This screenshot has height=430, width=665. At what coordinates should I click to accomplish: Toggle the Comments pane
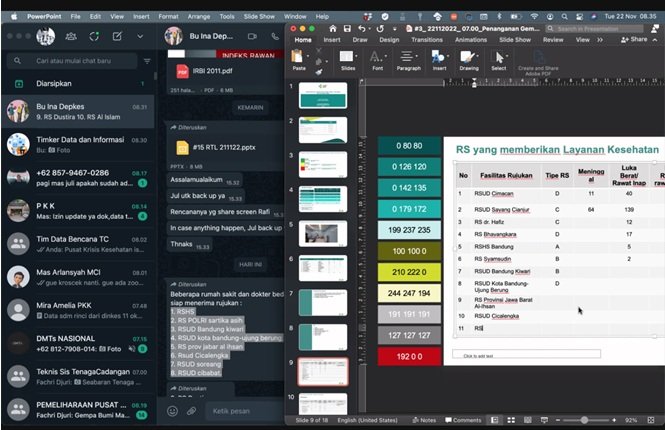(x=463, y=420)
